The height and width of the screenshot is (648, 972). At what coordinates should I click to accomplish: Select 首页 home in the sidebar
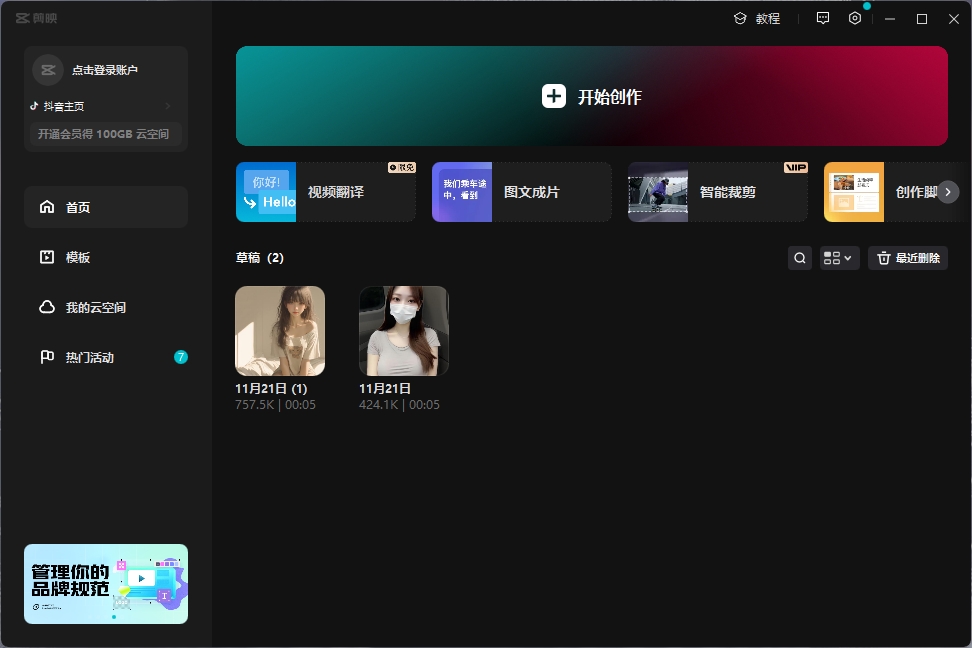105,207
